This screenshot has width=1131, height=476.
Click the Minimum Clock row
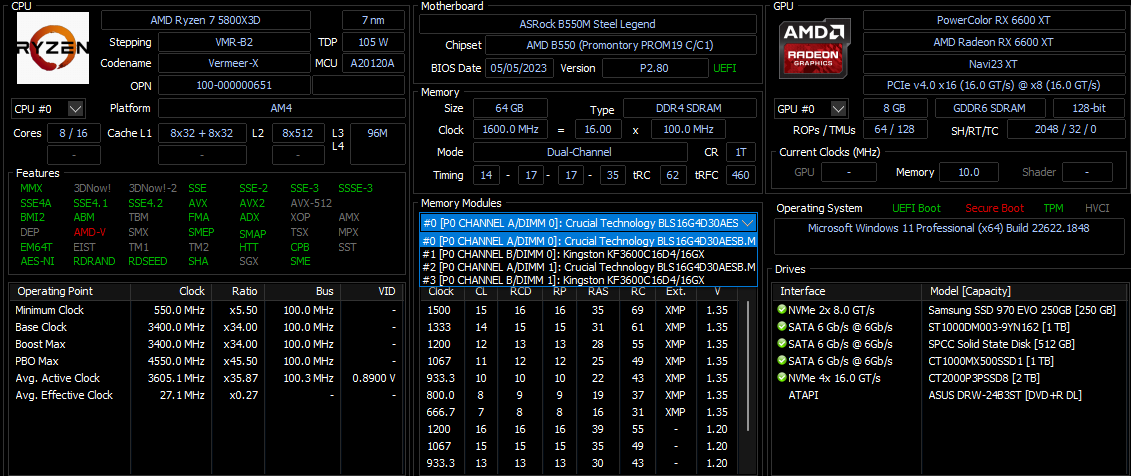click(206, 310)
